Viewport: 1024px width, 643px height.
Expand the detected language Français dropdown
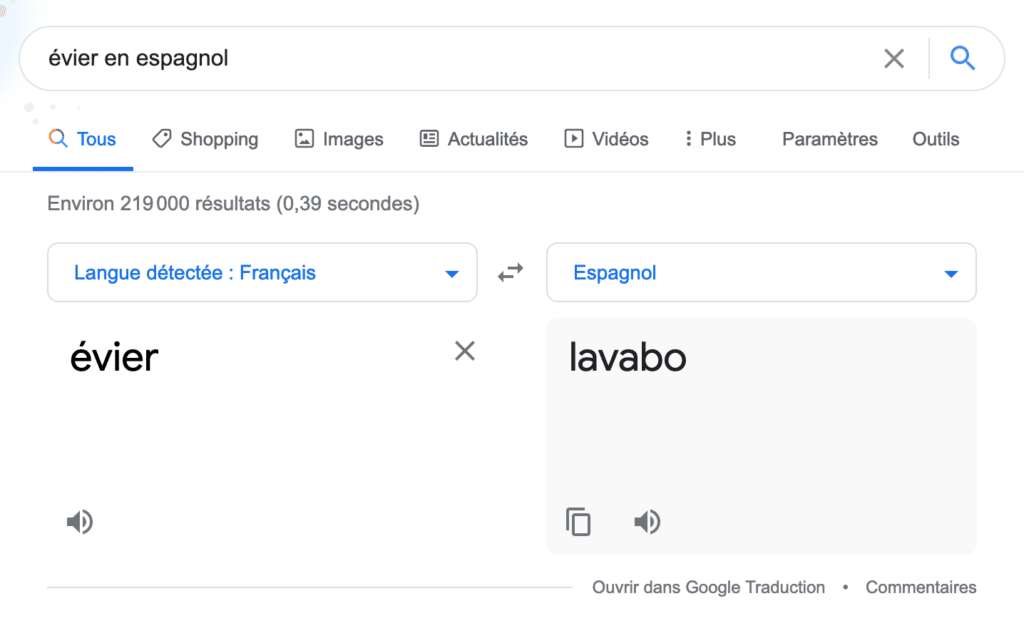click(x=262, y=272)
